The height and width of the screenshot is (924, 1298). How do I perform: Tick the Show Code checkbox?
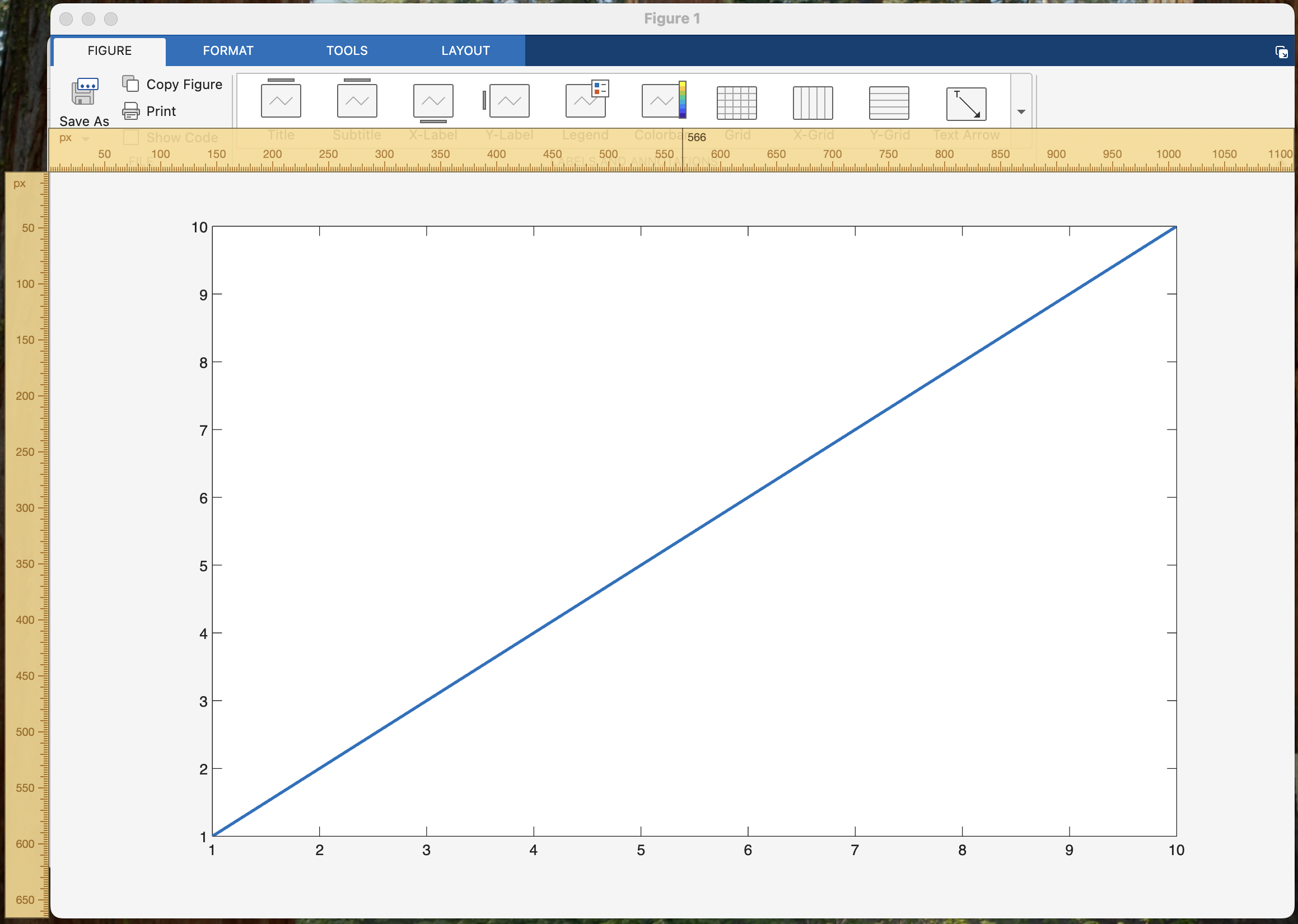point(132,138)
